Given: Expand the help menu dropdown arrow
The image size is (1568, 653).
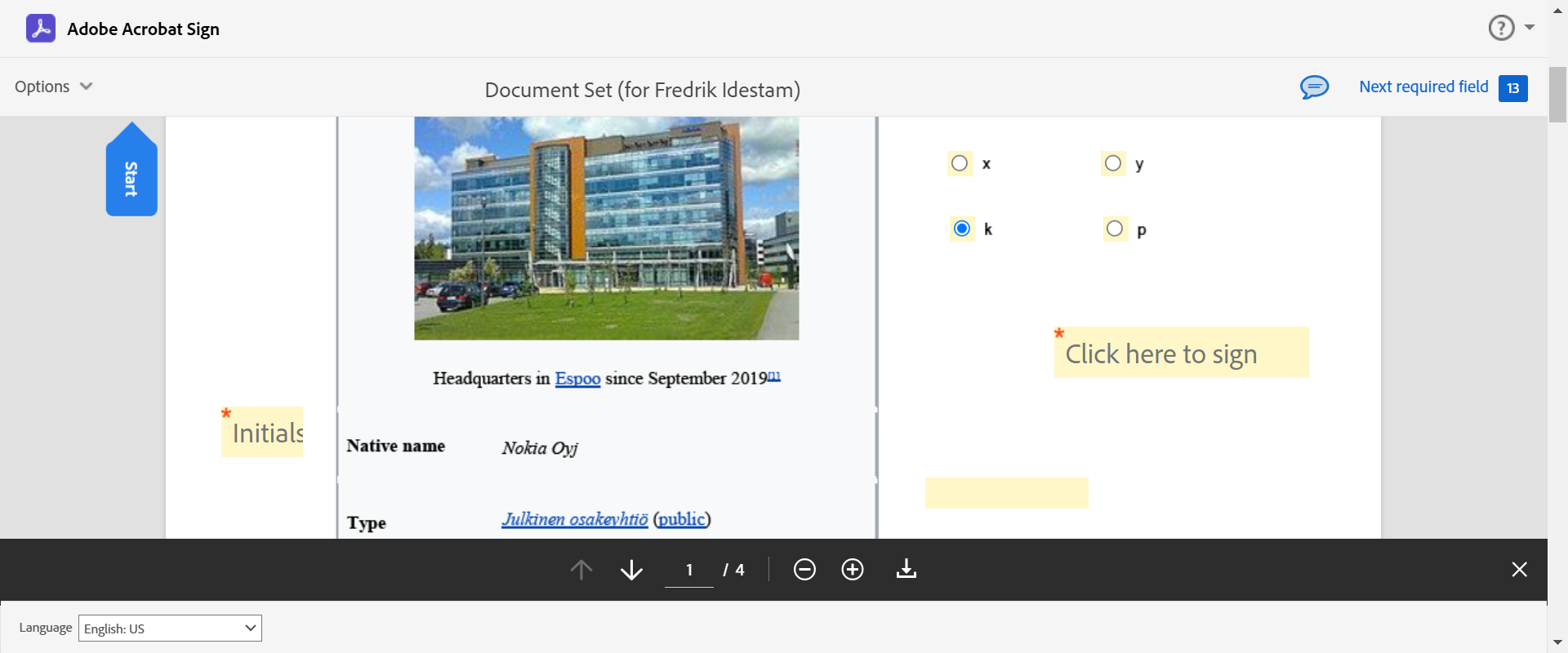Looking at the screenshot, I should (1530, 28).
